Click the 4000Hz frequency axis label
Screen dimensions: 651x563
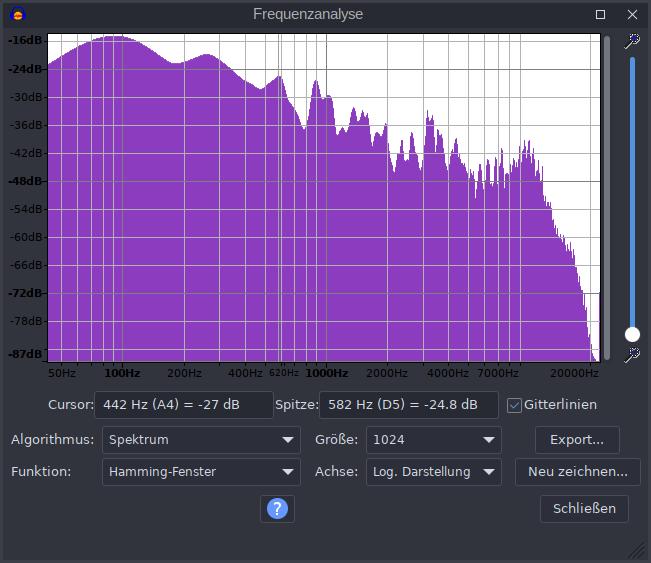tap(448, 373)
